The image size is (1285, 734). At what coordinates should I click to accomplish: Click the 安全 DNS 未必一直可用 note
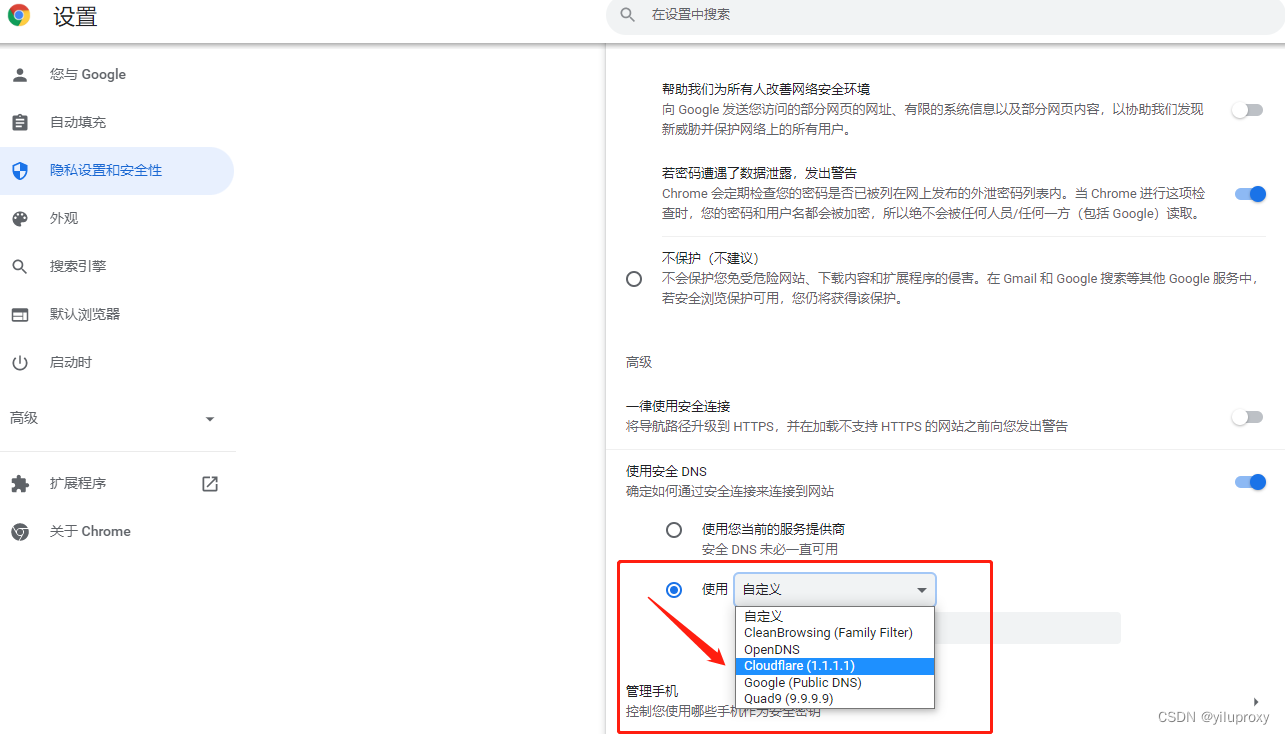pos(770,549)
